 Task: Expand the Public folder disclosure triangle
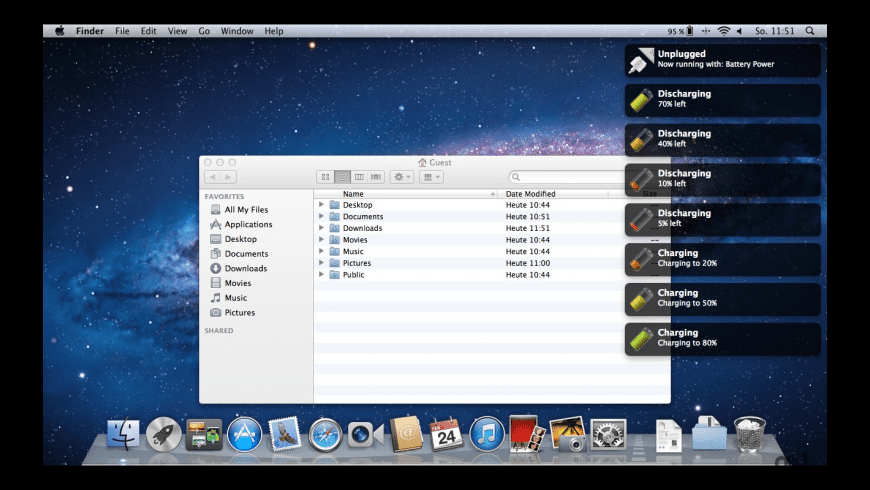click(321, 275)
